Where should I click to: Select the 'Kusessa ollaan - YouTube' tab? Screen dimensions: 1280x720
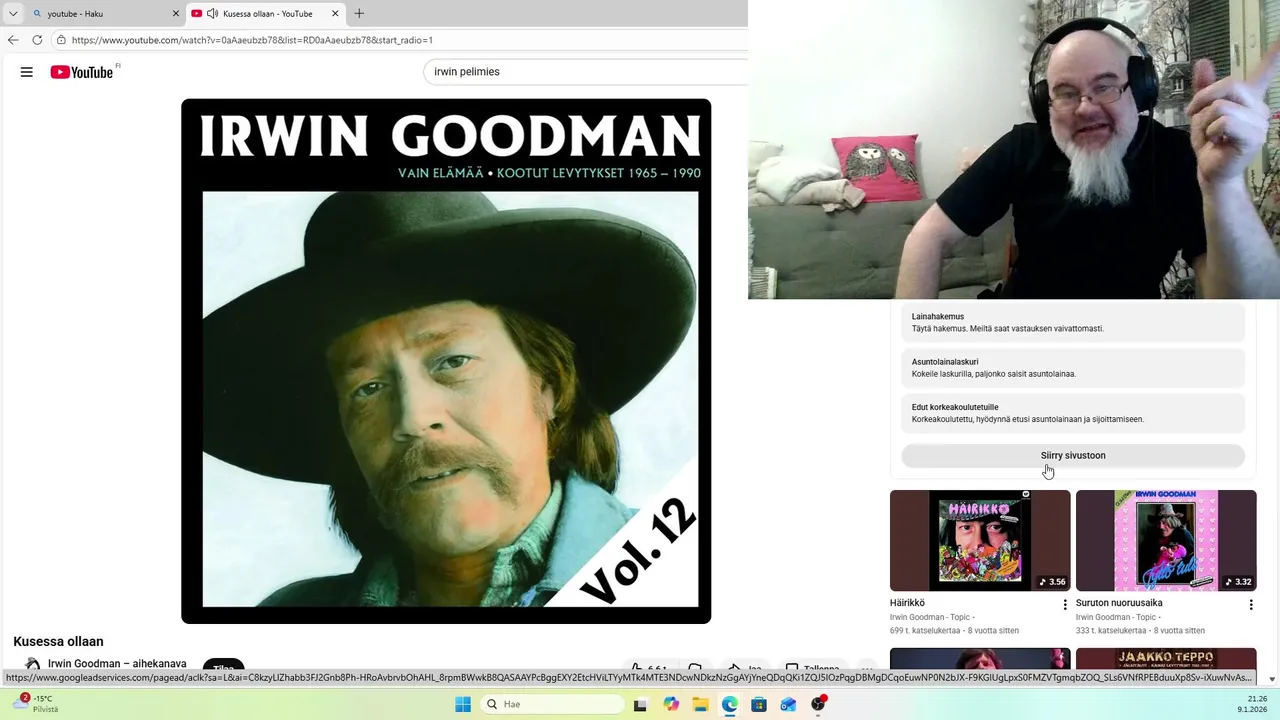coord(267,14)
